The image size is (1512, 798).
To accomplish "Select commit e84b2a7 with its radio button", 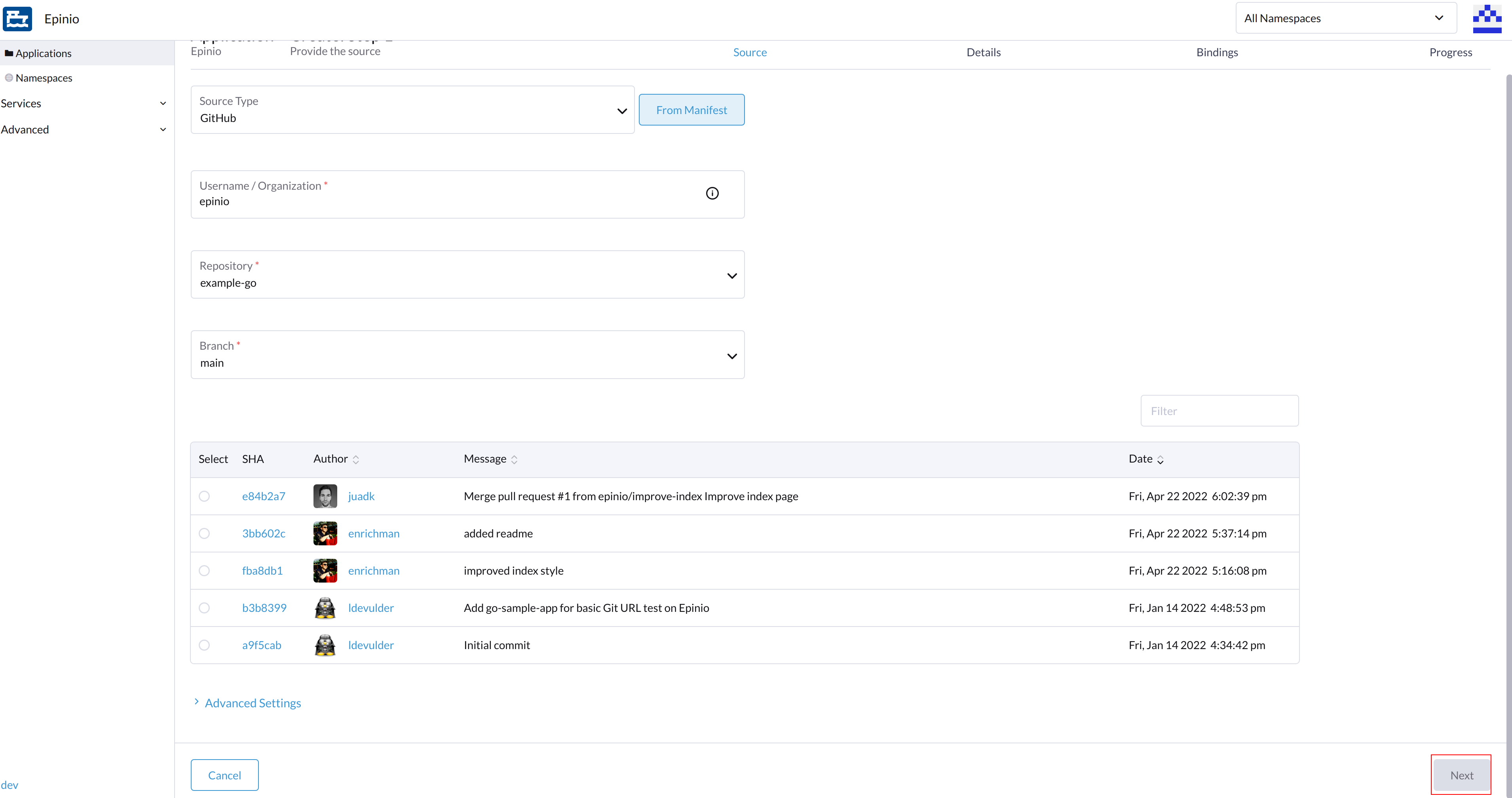I will coord(204,496).
